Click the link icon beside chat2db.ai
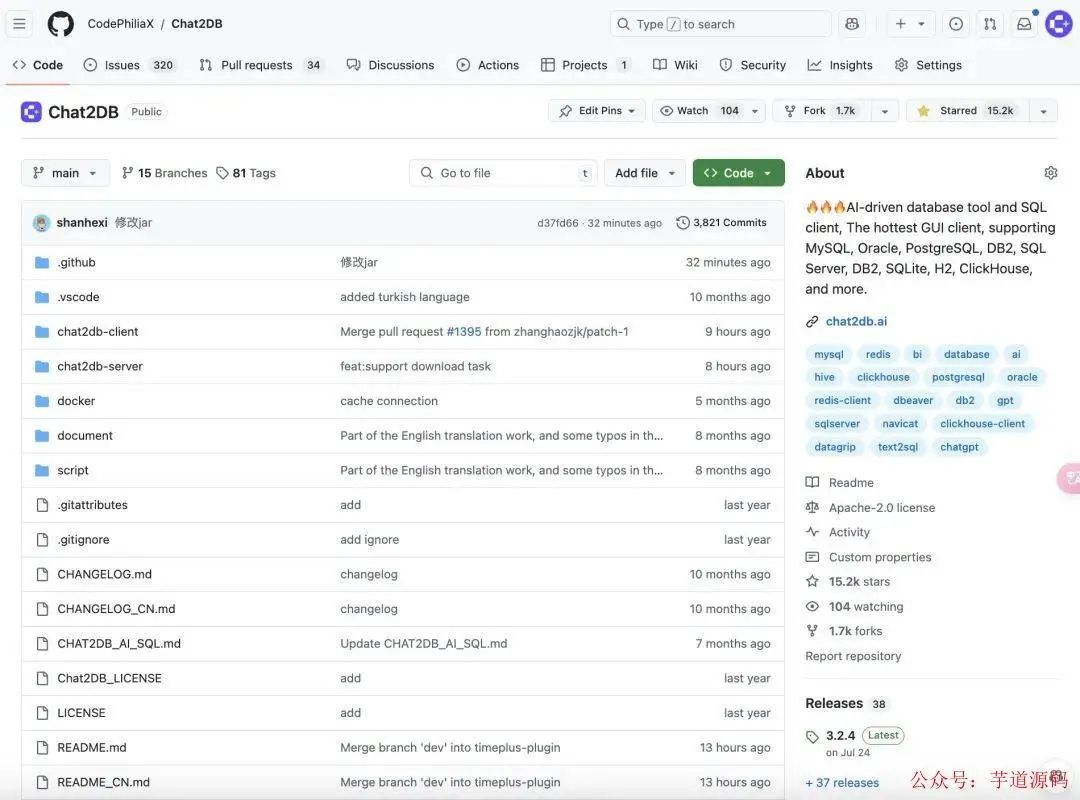This screenshot has width=1080, height=800. point(812,322)
